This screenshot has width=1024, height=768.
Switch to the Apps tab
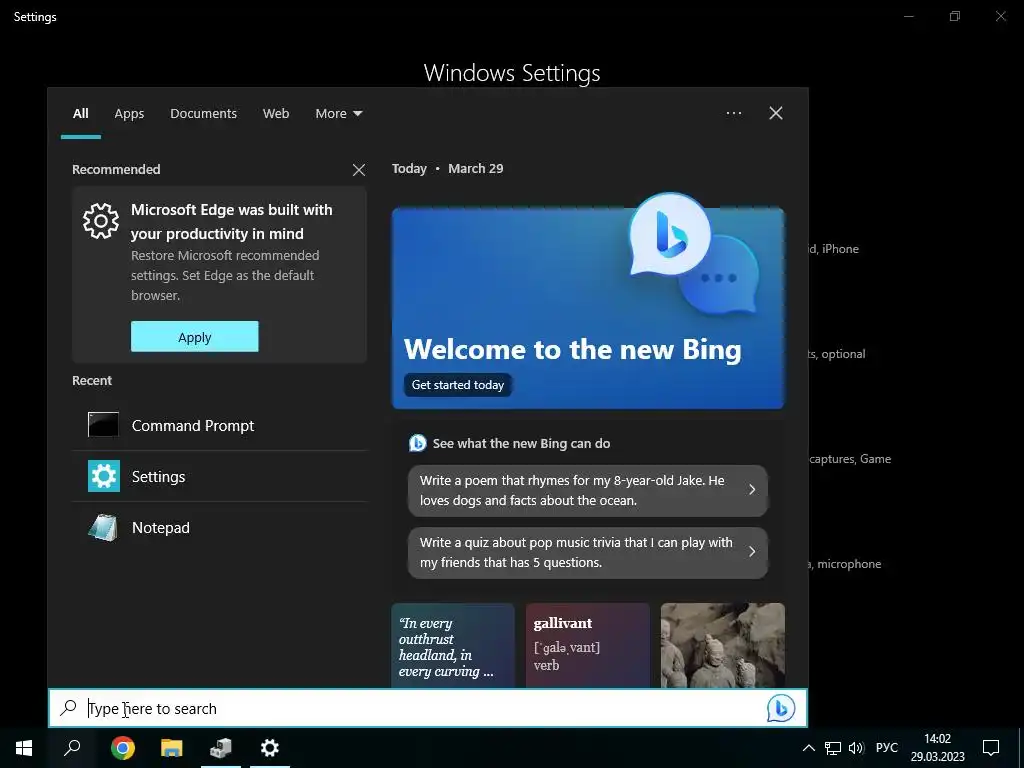(129, 114)
